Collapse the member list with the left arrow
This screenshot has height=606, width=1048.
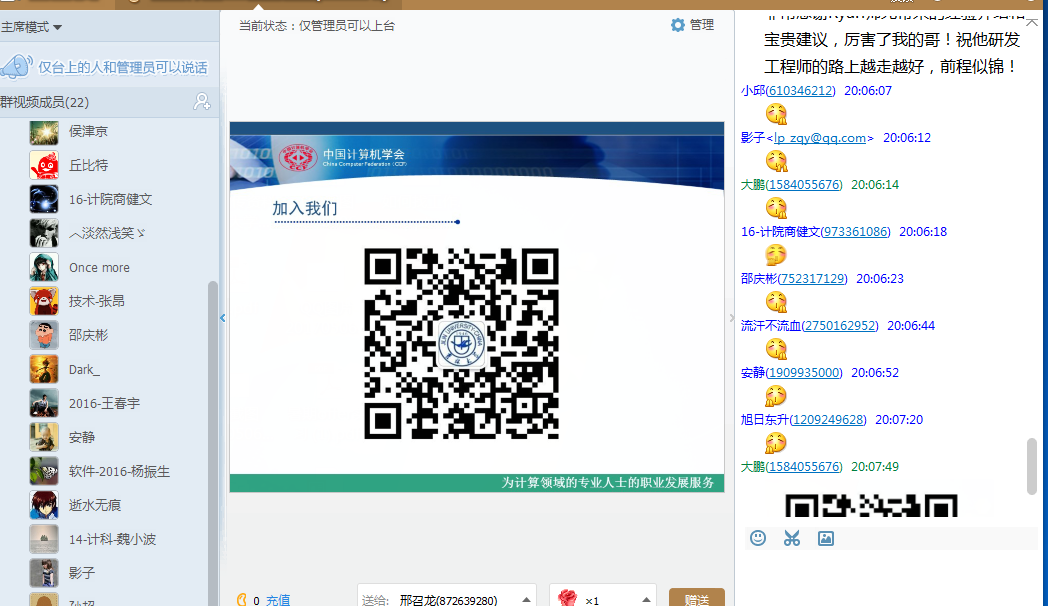coord(223,318)
